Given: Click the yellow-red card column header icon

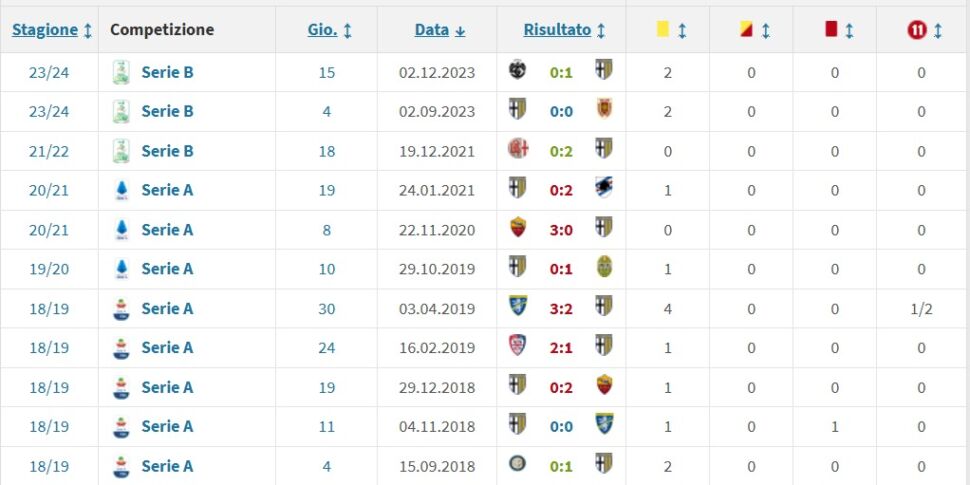Looking at the screenshot, I should point(746,30).
